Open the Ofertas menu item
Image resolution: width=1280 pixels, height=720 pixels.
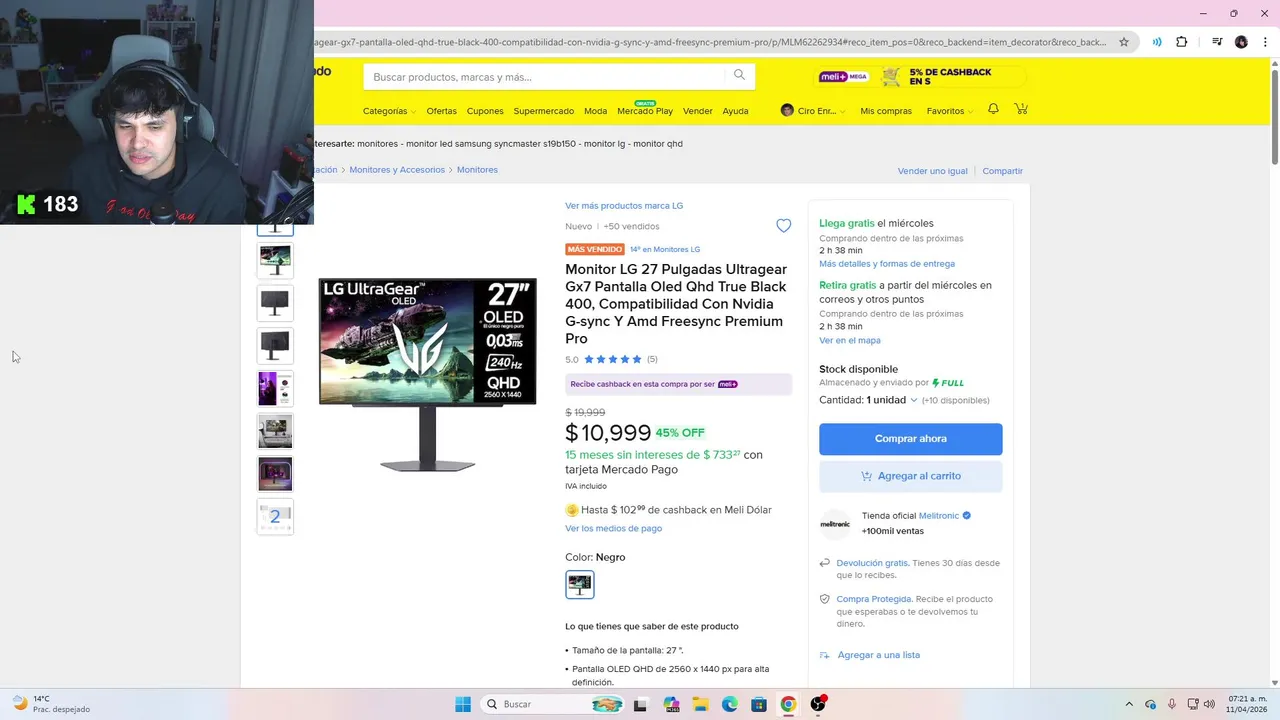point(441,111)
